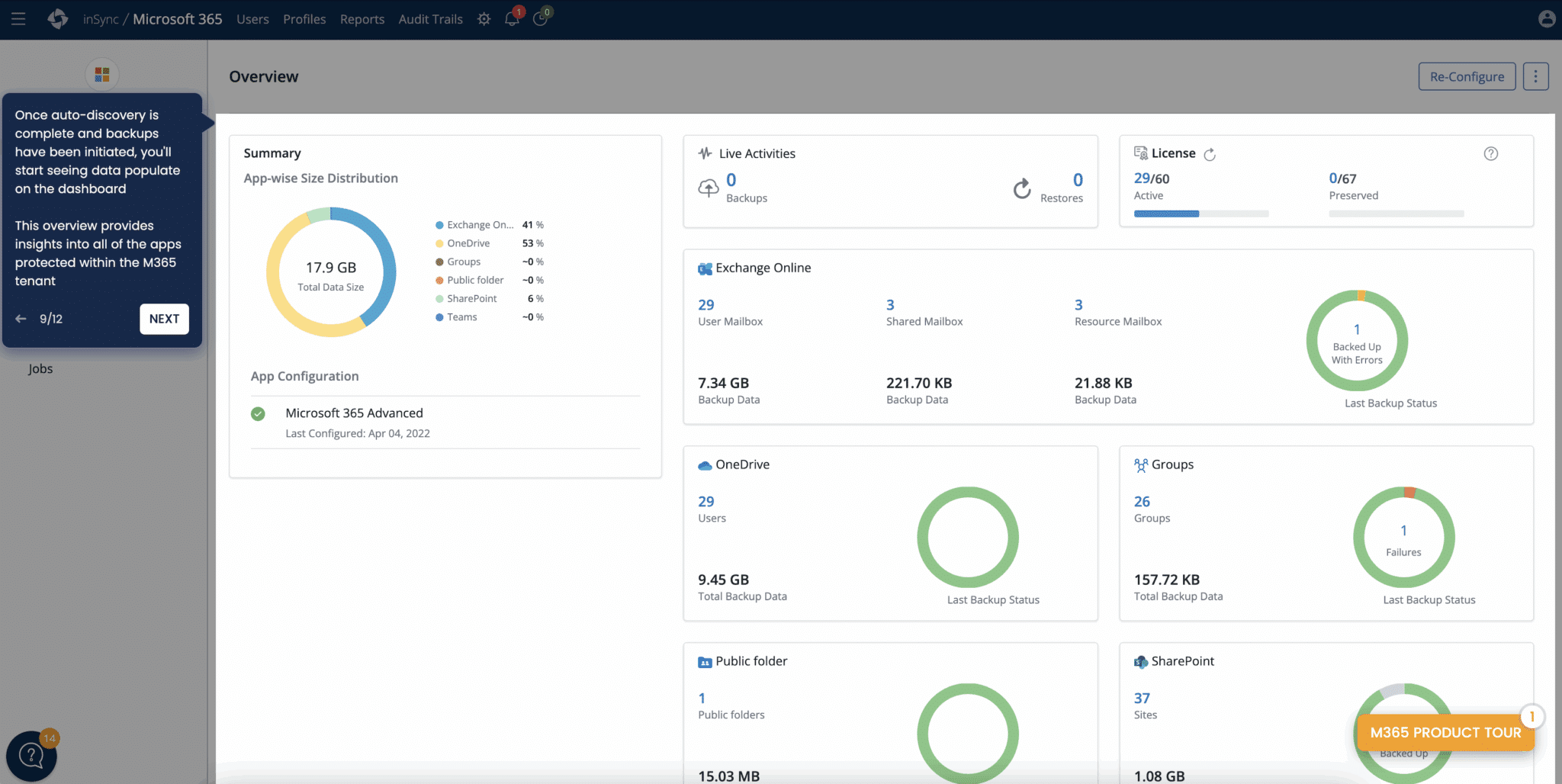The height and width of the screenshot is (784, 1562).
Task: Open the hamburger navigation menu
Action: point(18,19)
